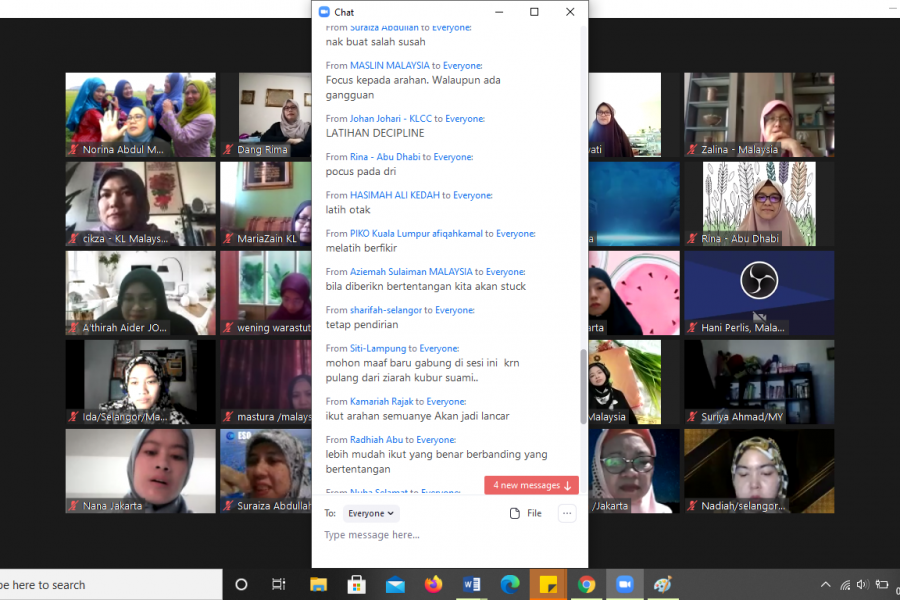Click the Task View taskbar icon

click(279, 585)
